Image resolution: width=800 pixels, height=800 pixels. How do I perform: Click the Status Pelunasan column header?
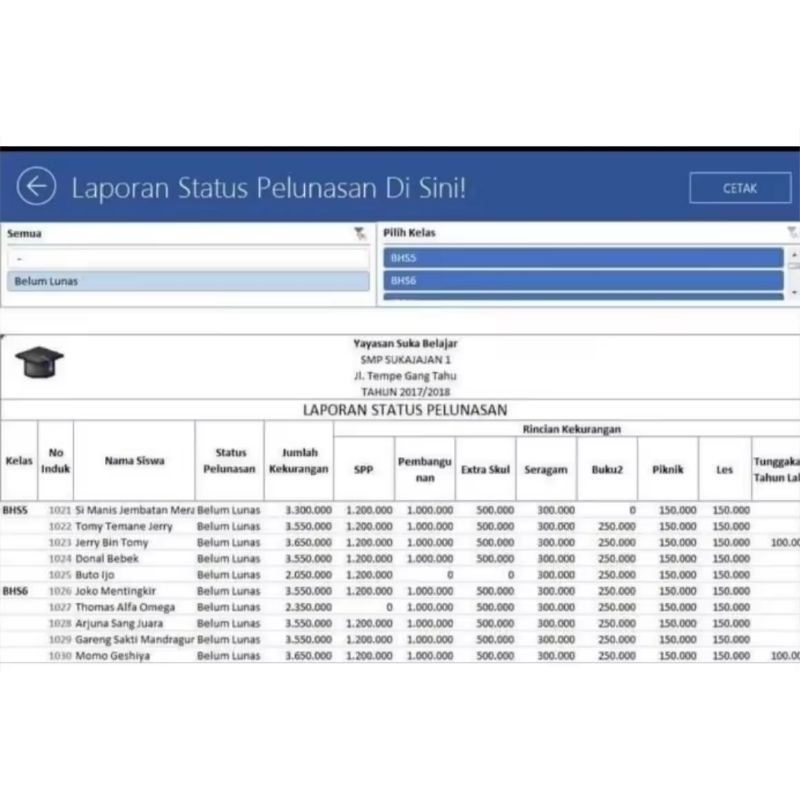coord(230,460)
